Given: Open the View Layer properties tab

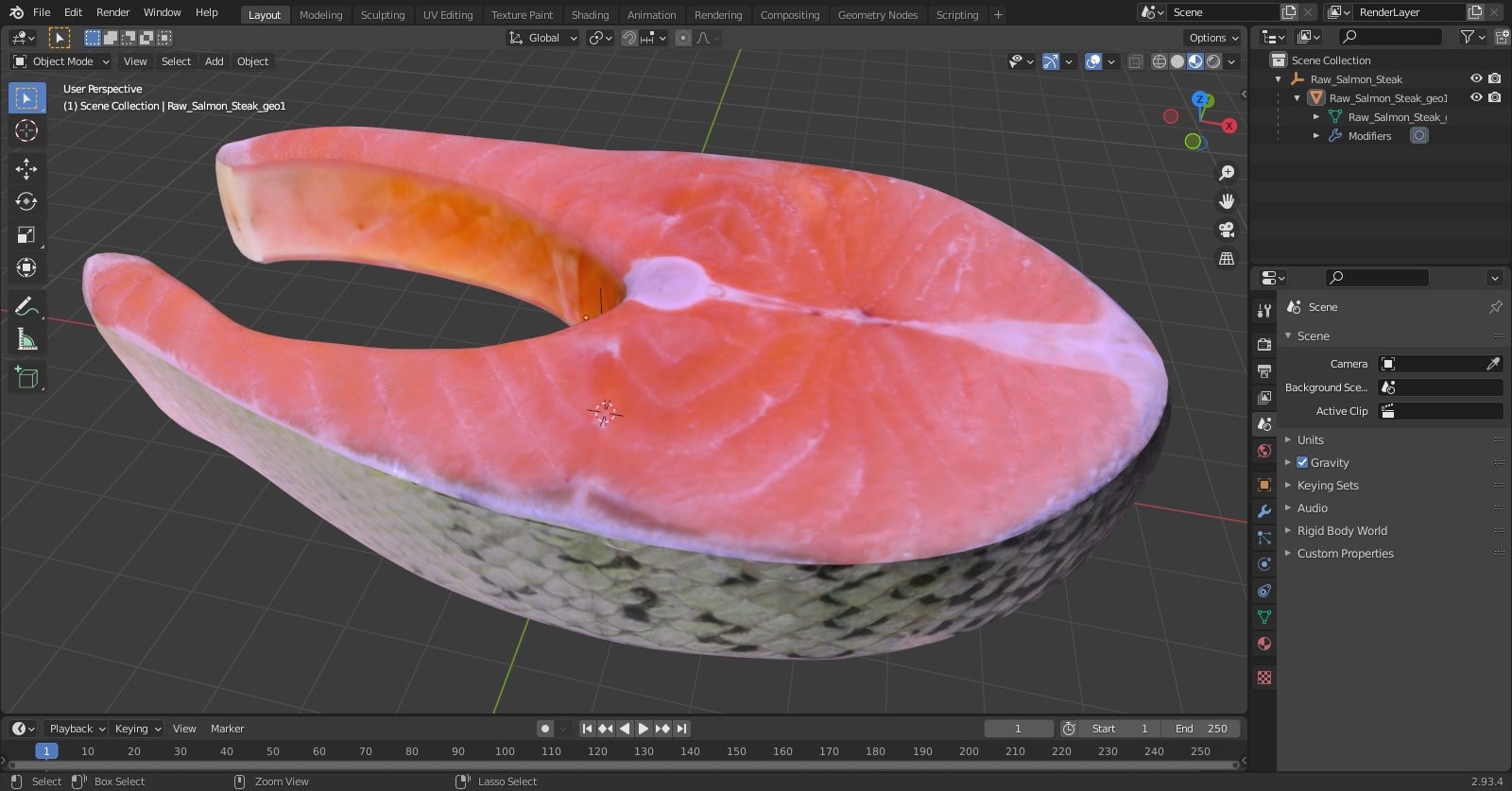Looking at the screenshot, I should point(1264,398).
